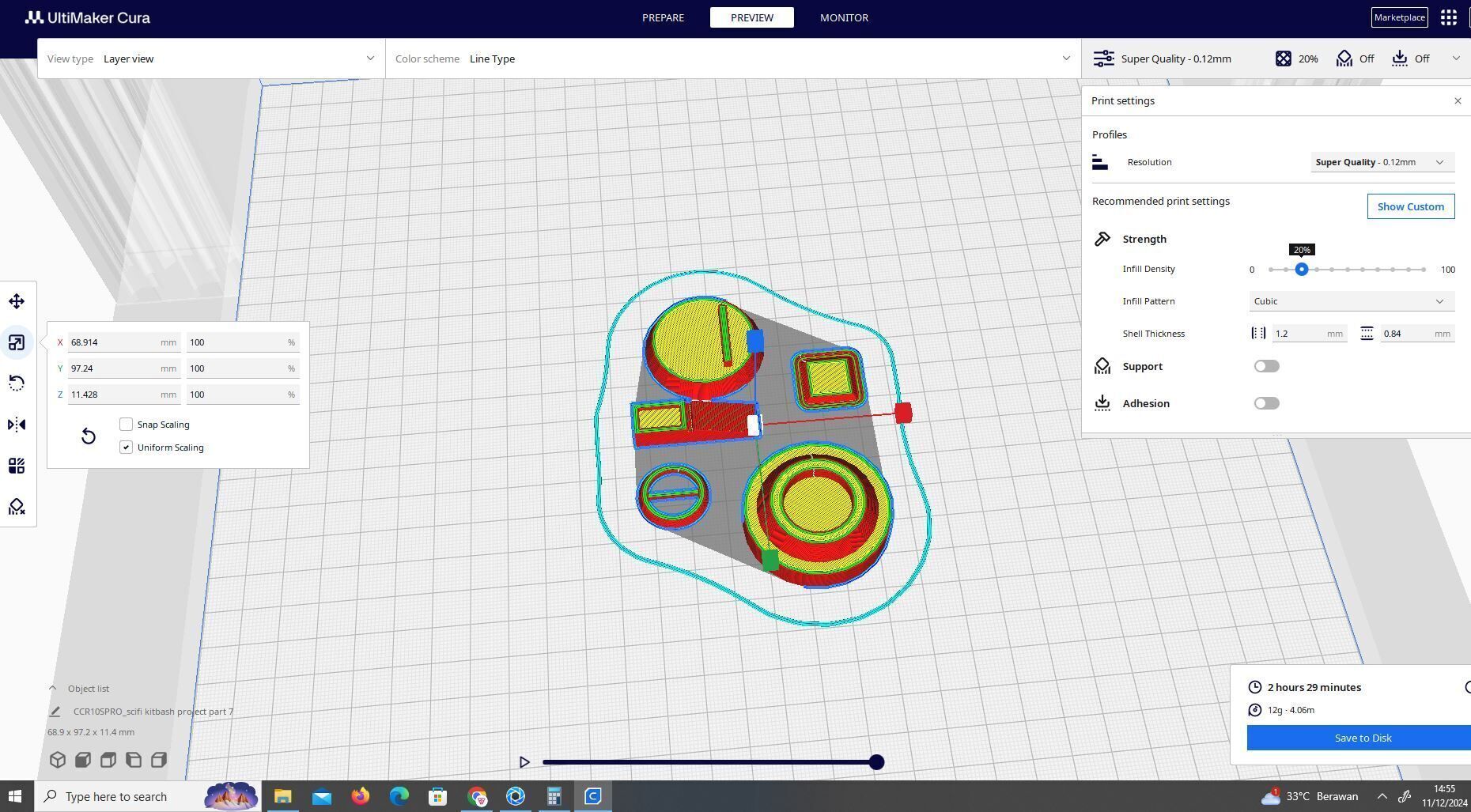Viewport: 1471px width, 812px height.
Task: Switch to the MONITOR tab
Action: click(844, 17)
